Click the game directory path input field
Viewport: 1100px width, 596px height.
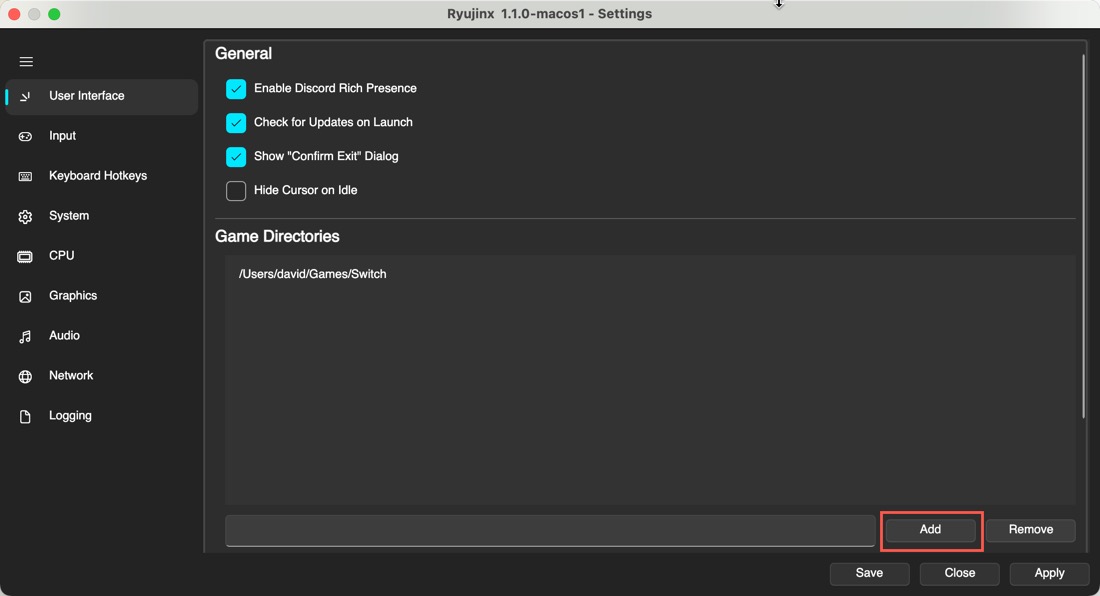[x=550, y=530]
